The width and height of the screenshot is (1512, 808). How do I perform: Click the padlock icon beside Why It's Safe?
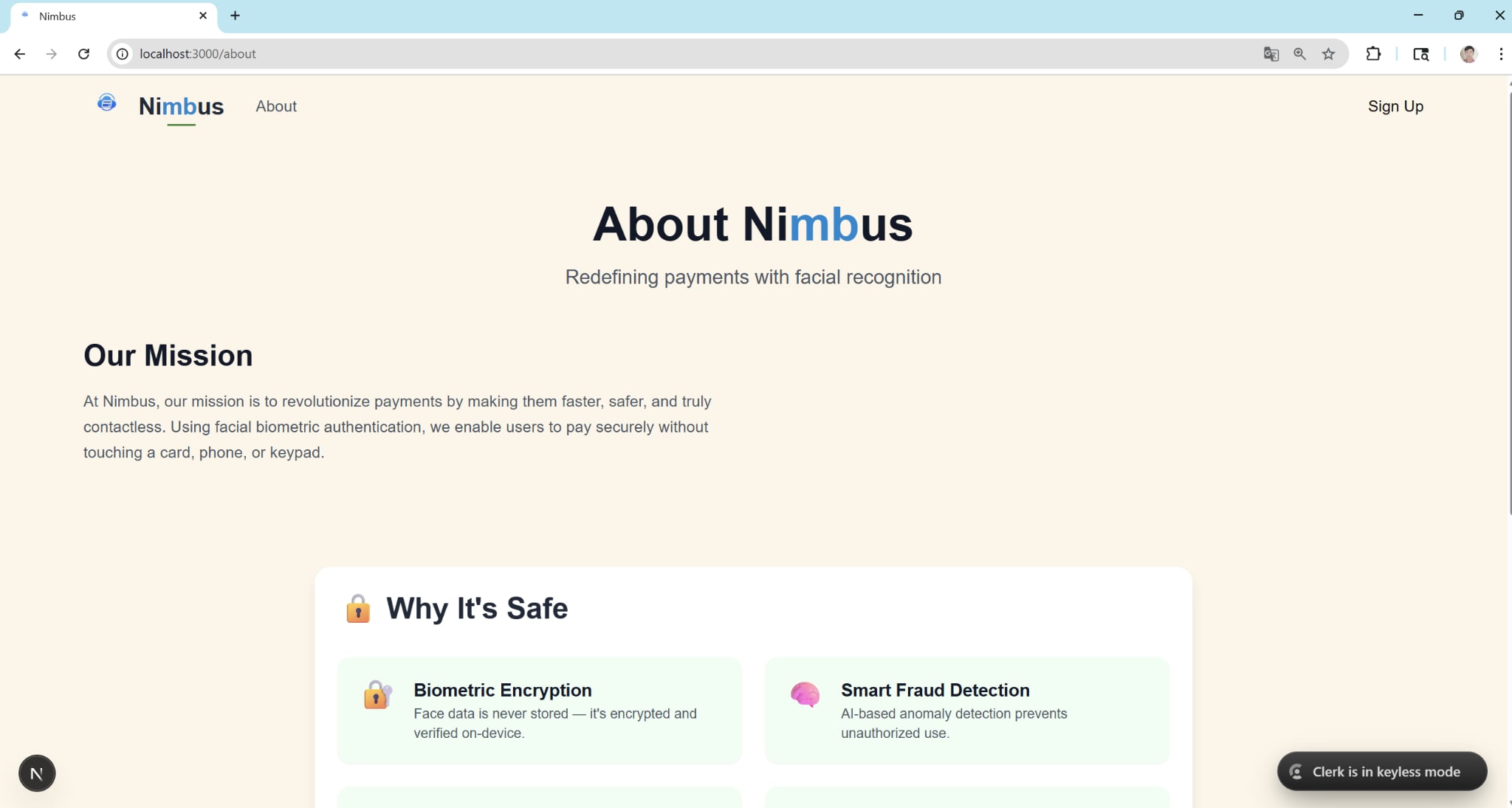tap(358, 609)
